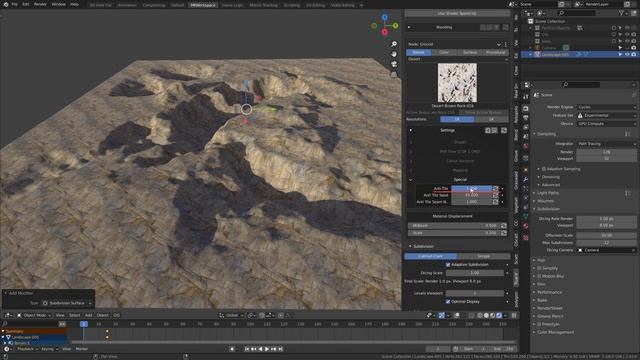Reset Midlevel value icon

click(x=504, y=225)
